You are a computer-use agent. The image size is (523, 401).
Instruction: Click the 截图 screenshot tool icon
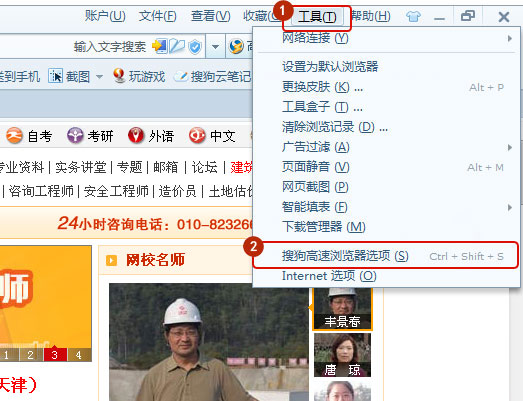pyautogui.click(x=55, y=76)
